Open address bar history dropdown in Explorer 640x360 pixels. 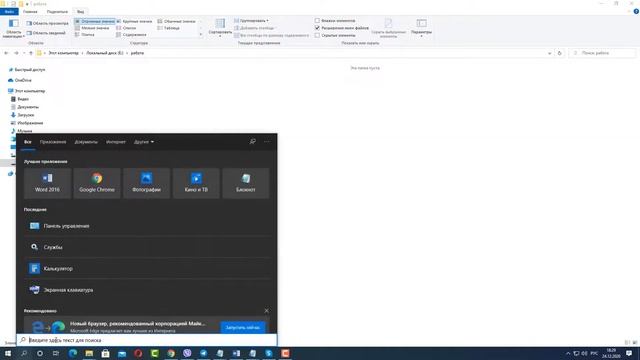(549, 53)
